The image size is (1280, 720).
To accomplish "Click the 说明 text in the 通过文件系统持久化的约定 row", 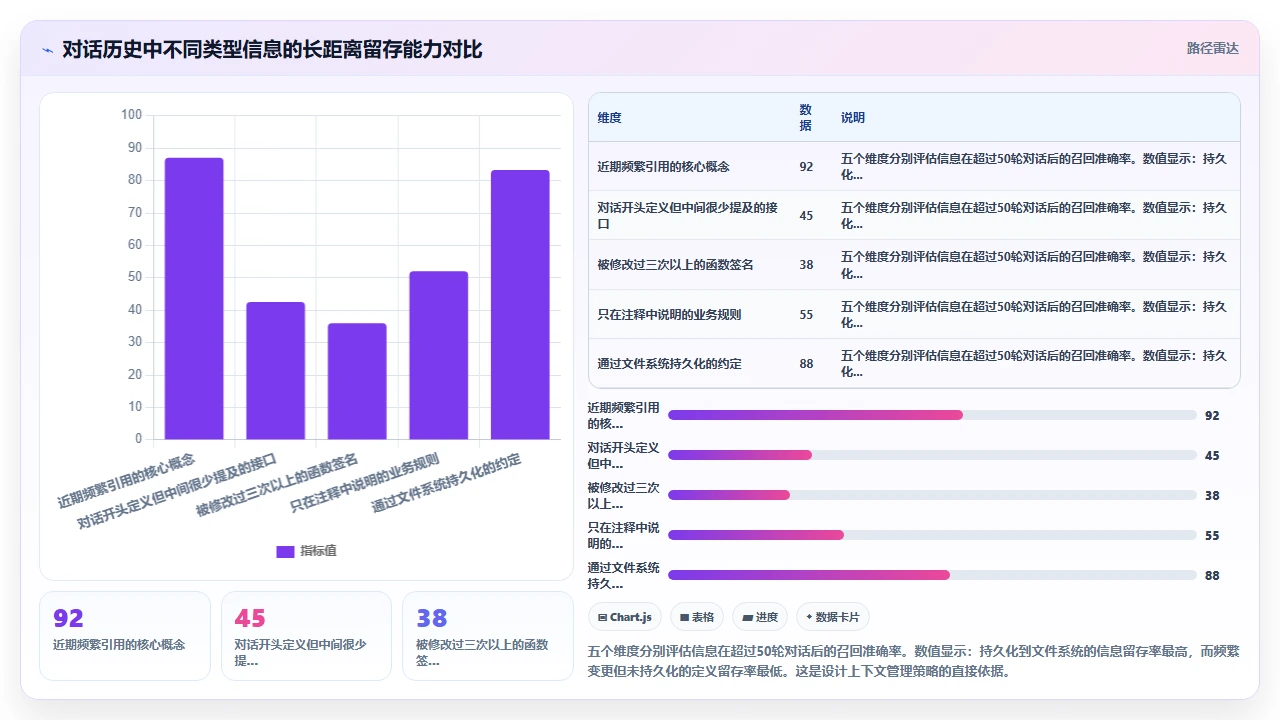I will [1034, 363].
